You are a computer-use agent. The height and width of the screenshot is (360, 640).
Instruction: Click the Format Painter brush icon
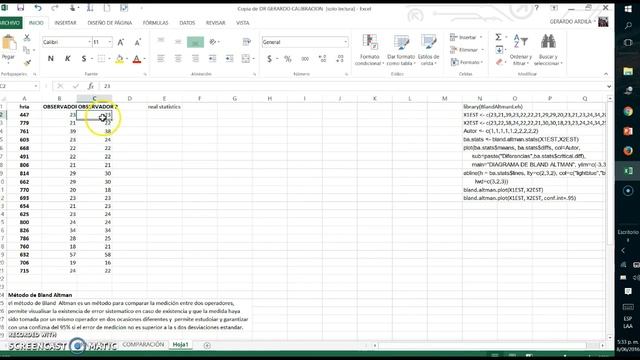coord(27,62)
